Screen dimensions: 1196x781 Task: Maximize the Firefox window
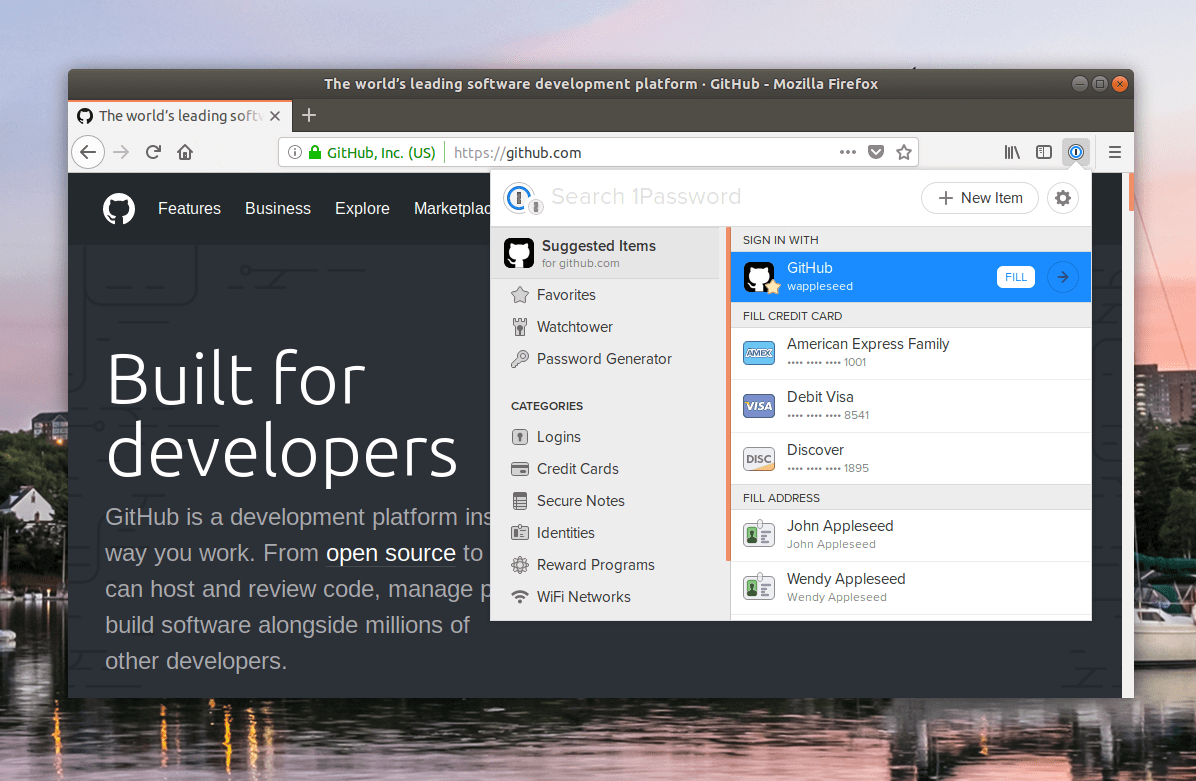coord(1100,84)
